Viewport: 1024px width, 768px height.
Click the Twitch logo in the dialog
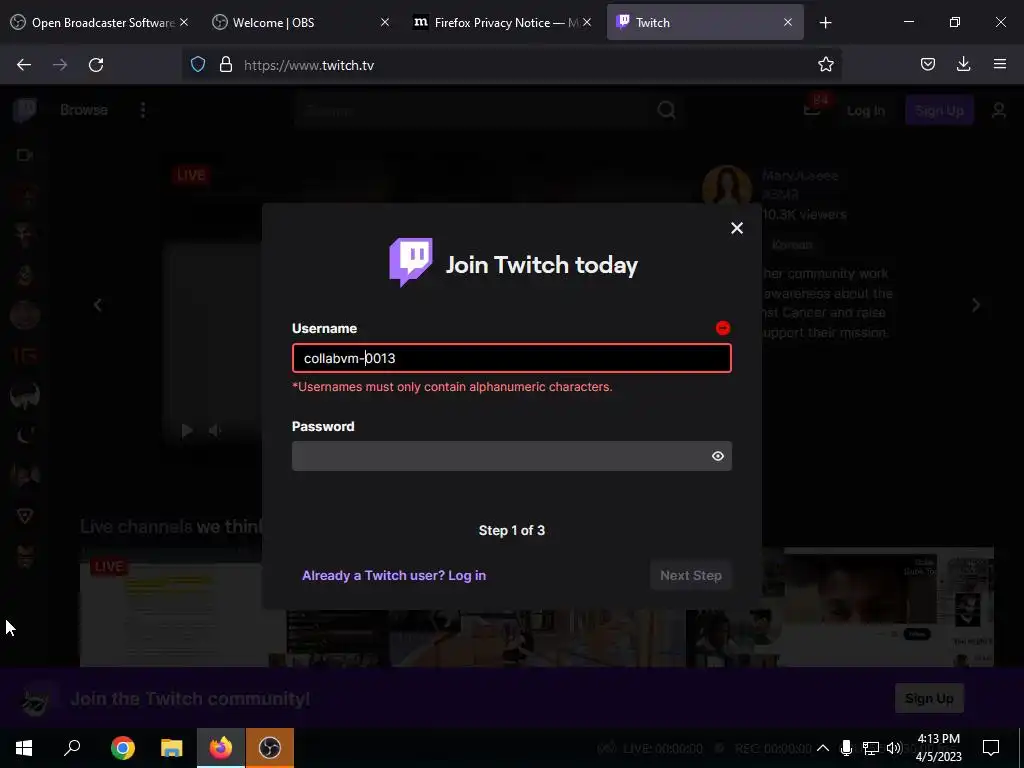[x=411, y=263]
